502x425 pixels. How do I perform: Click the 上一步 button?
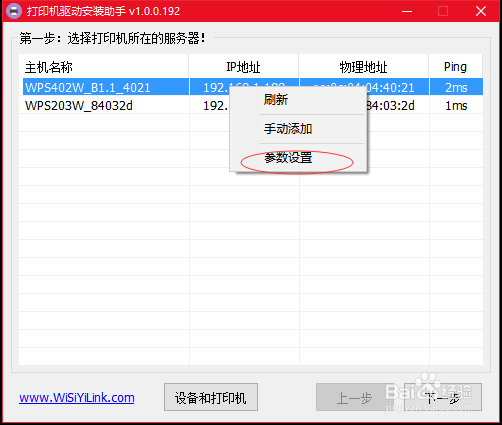tap(354, 397)
